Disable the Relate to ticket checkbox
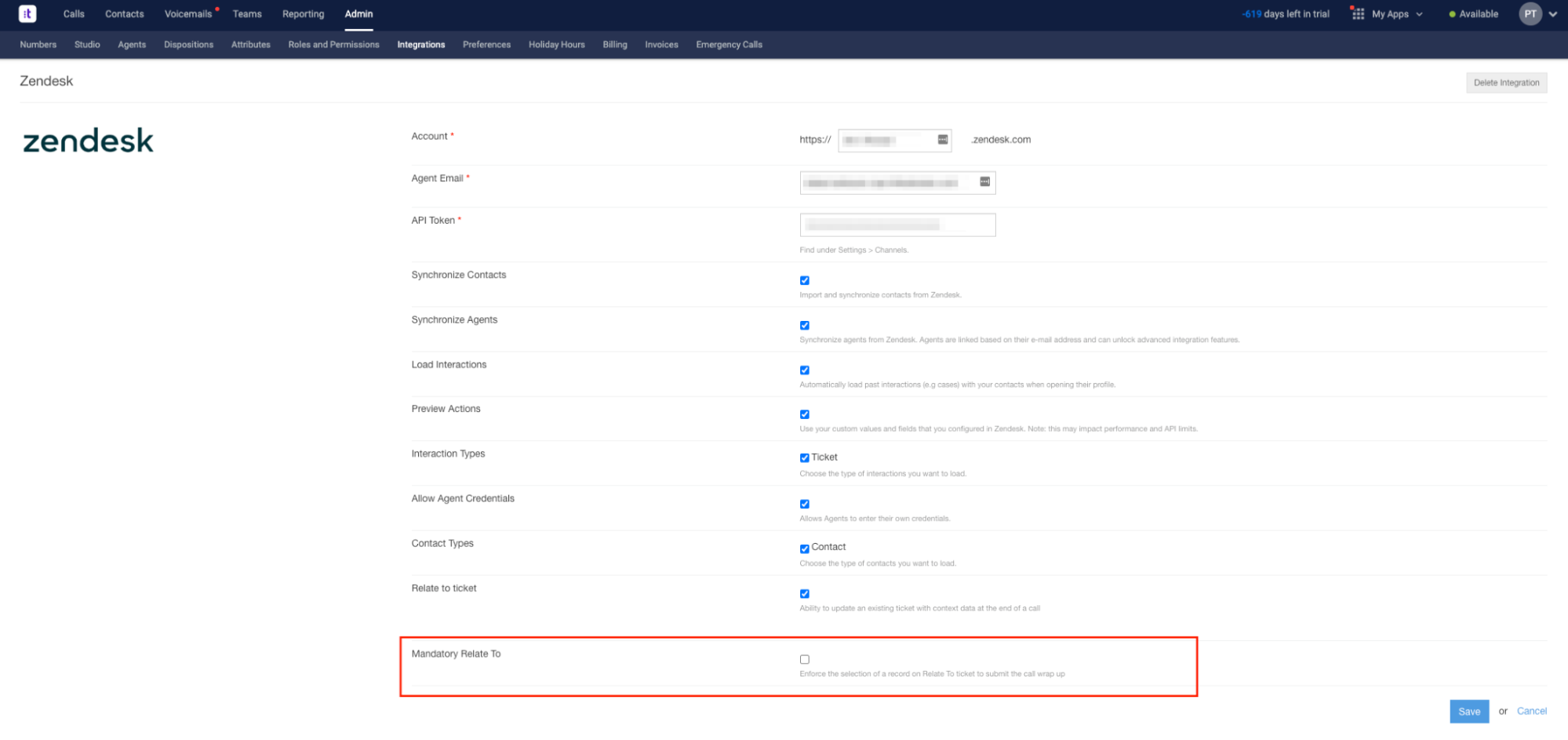This screenshot has width=1568, height=740. [x=804, y=593]
